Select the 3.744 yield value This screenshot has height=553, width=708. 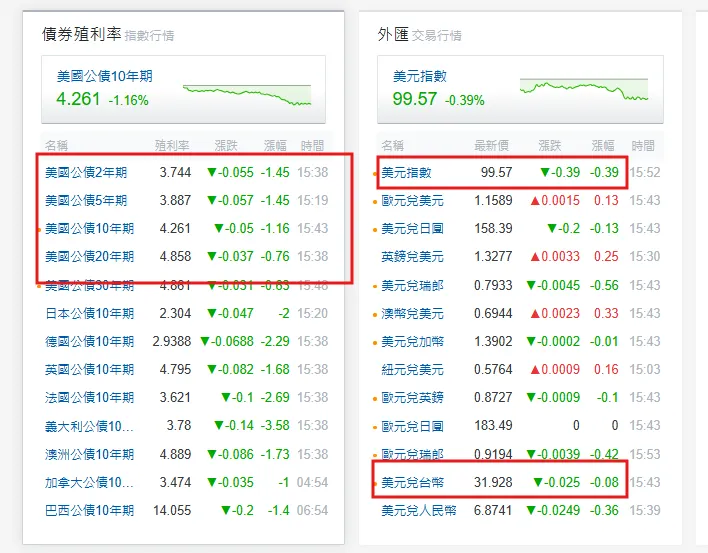pos(175,172)
